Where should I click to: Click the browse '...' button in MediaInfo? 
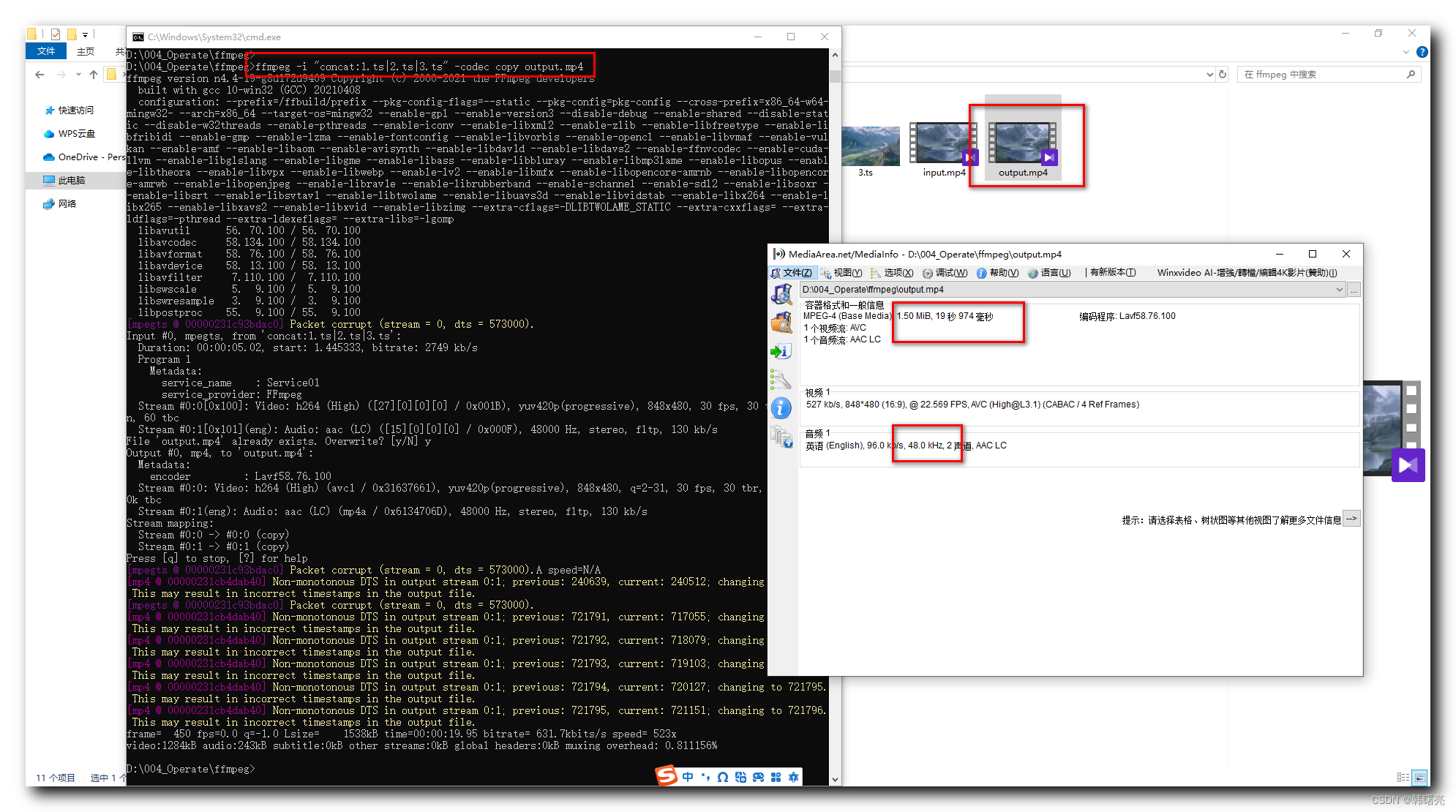coord(1354,290)
